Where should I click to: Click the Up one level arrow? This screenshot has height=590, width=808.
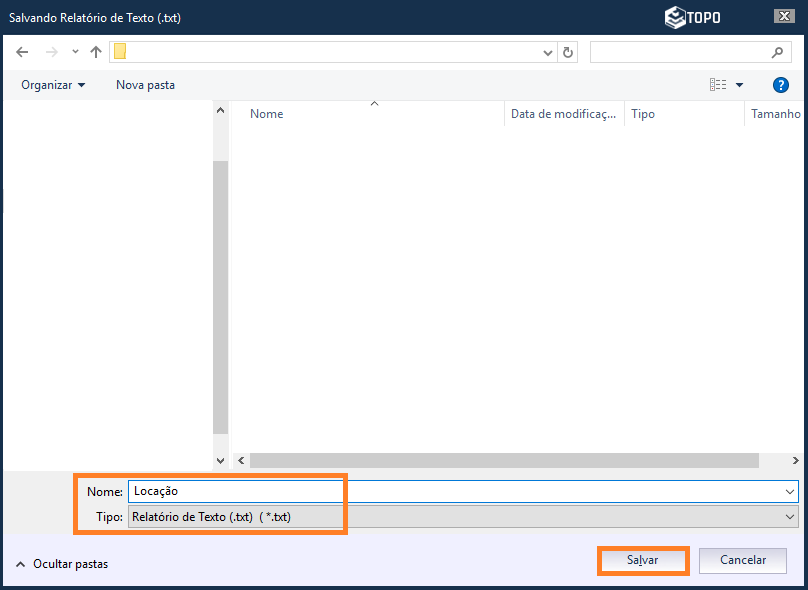click(96, 52)
